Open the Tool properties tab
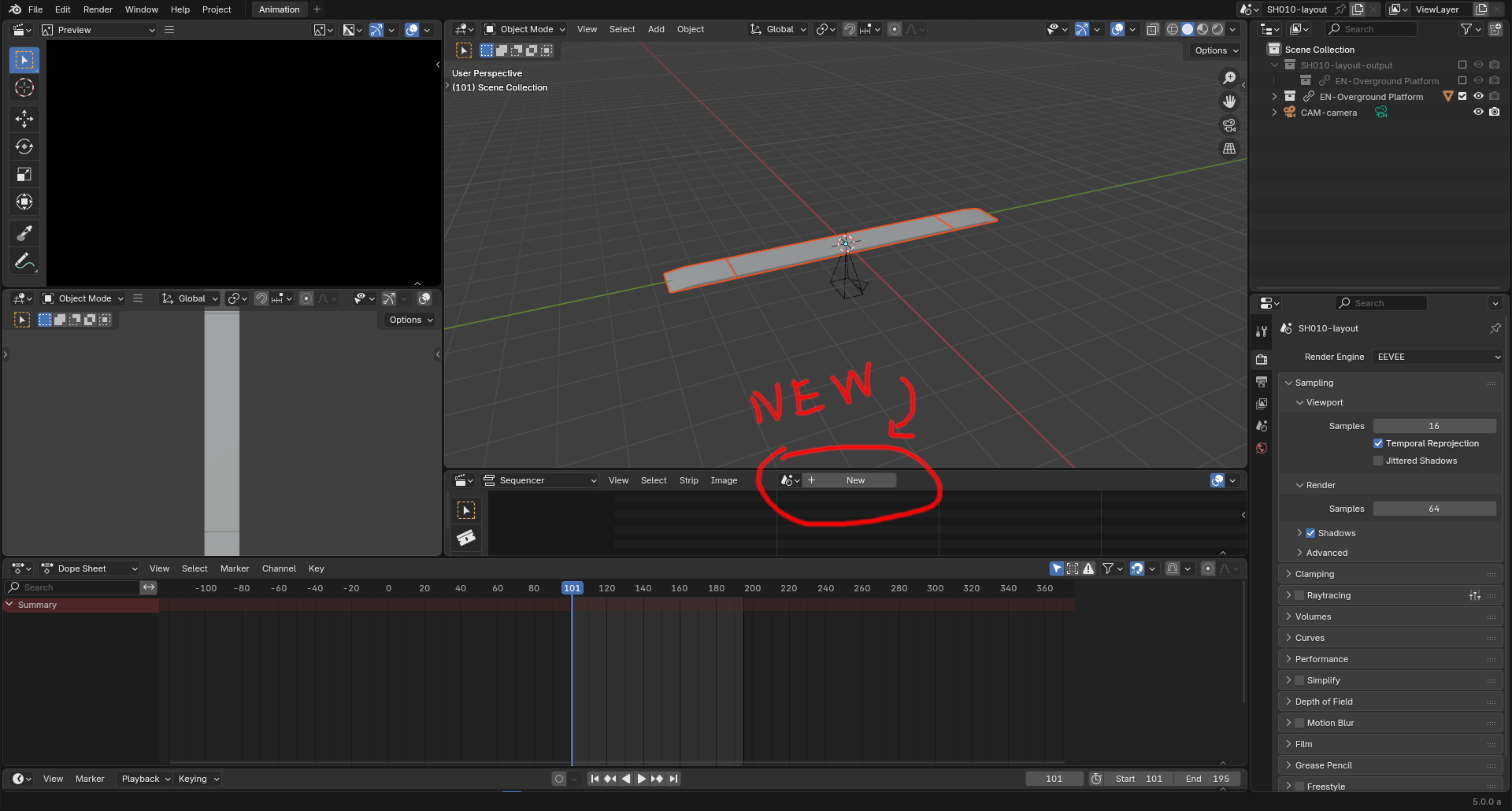This screenshot has height=811, width=1512. pos(1262,331)
